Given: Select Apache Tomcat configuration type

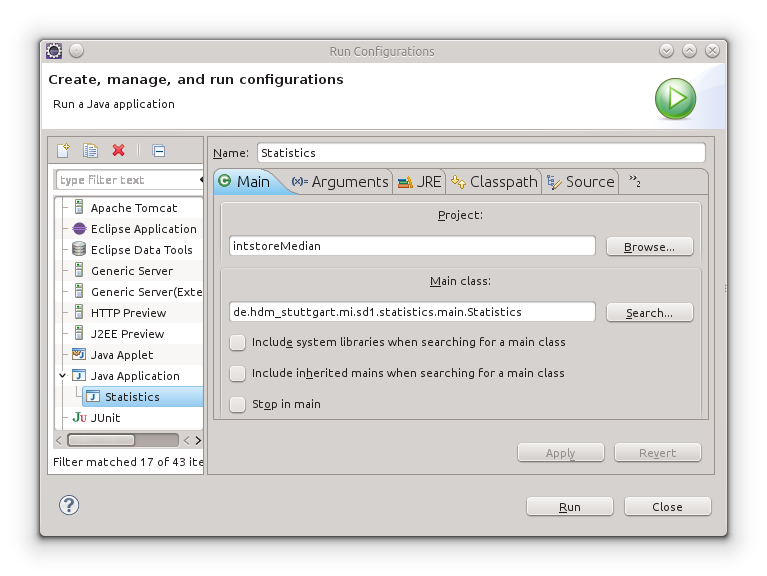Looking at the screenshot, I should [x=133, y=208].
